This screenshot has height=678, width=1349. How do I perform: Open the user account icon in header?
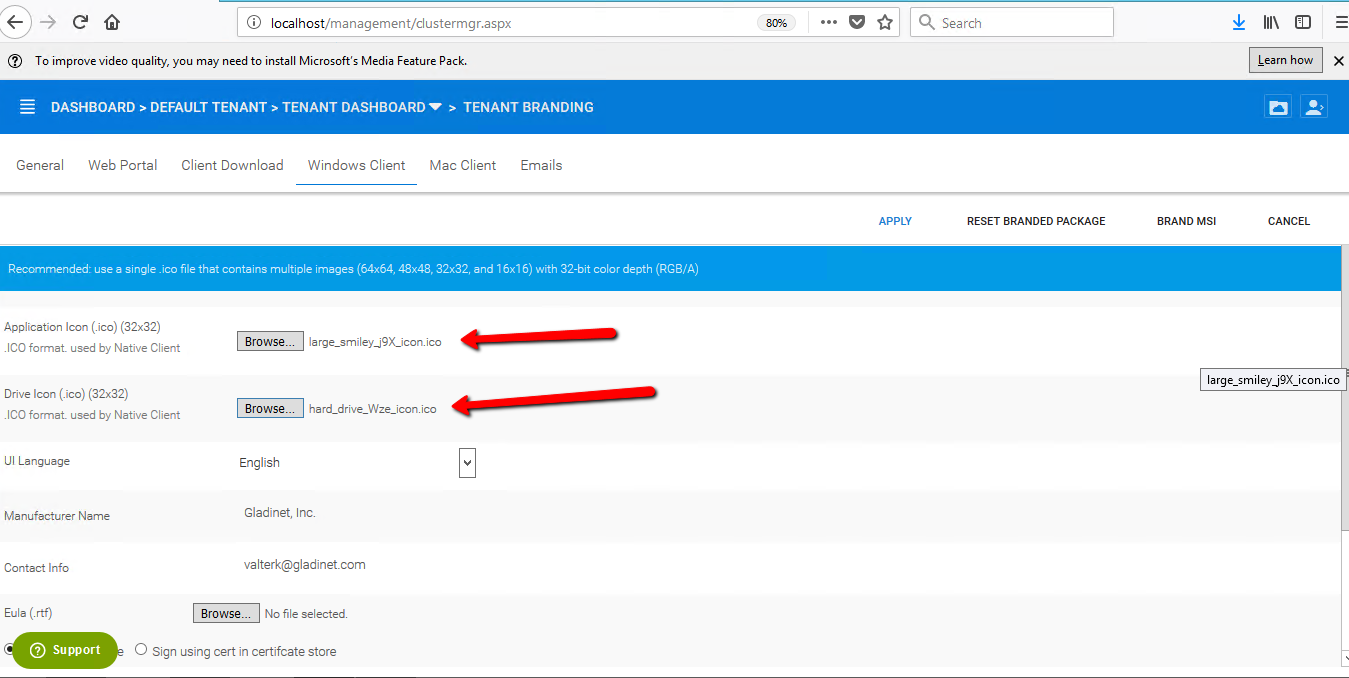(x=1313, y=107)
